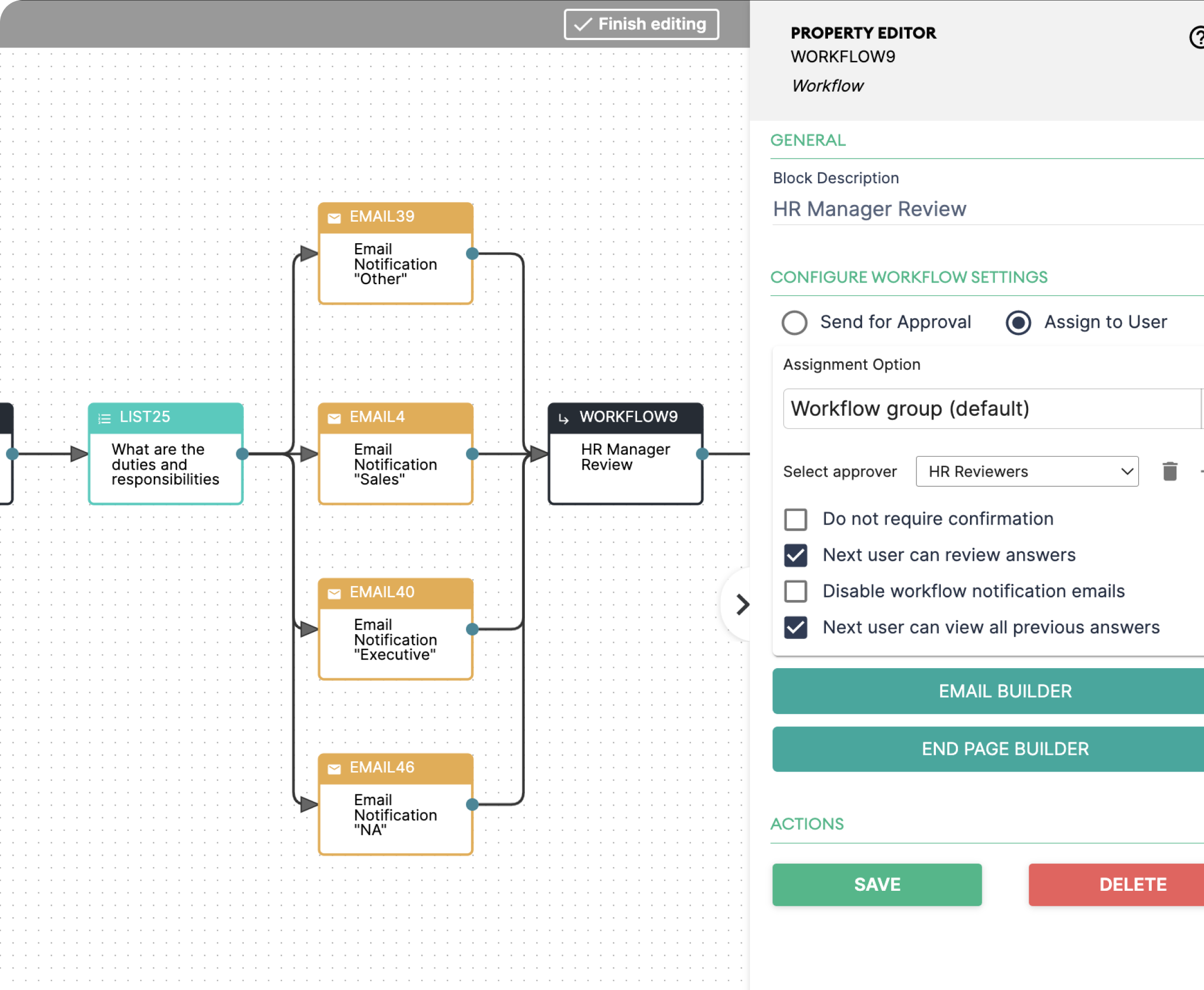Screen dimensions: 1204x990
Task: Enable Disable workflow notification emails checkbox
Action: [795, 591]
